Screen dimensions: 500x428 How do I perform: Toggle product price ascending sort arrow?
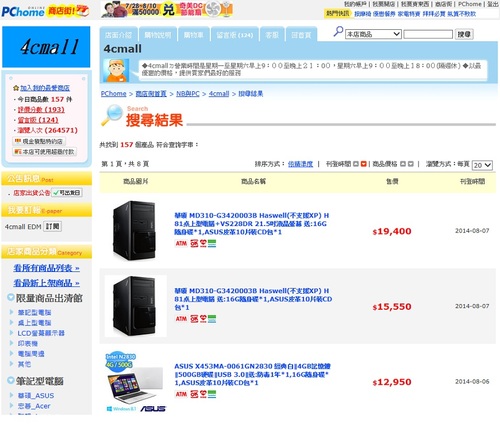403,164
